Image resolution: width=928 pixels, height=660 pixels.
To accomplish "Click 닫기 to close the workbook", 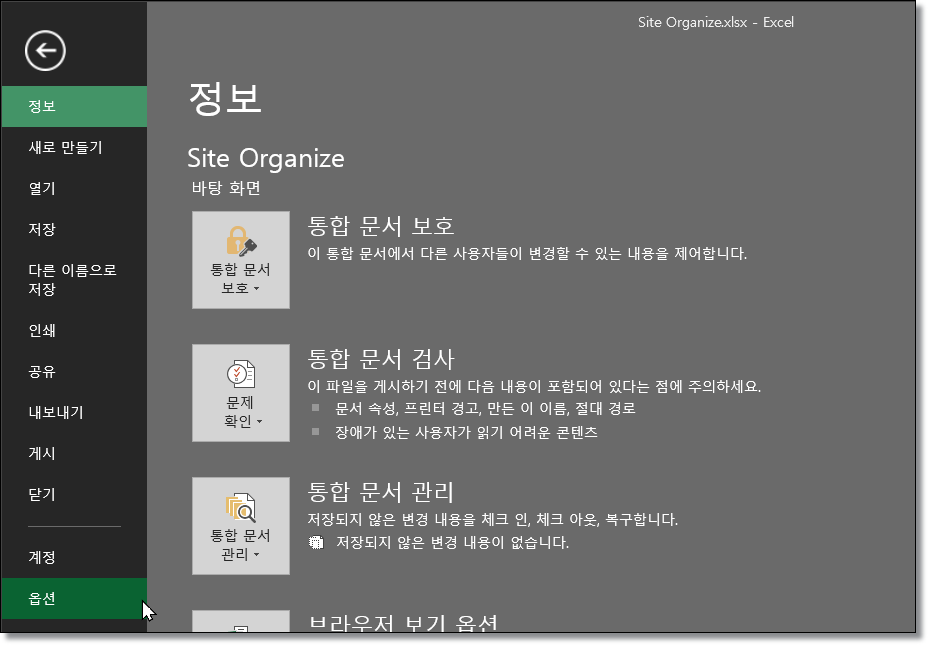I will tap(74, 494).
